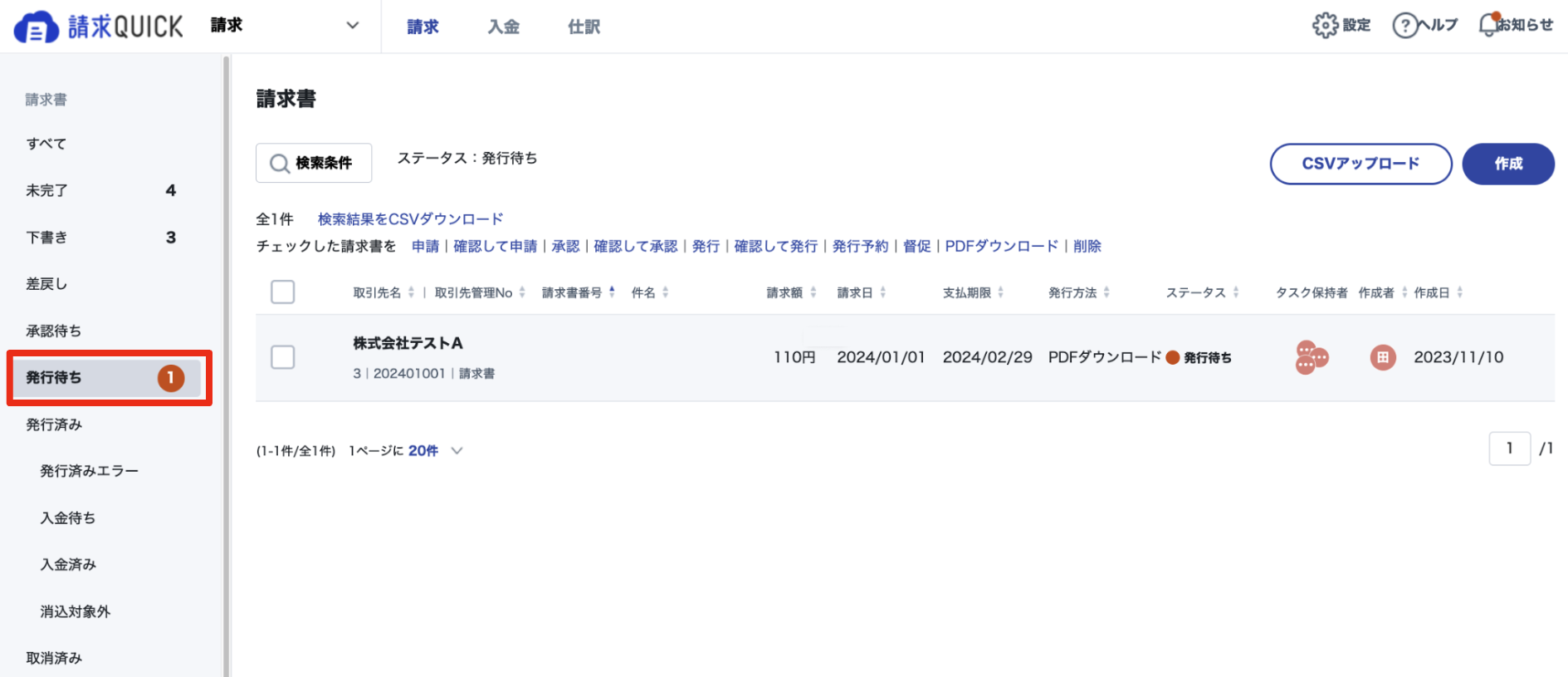The height and width of the screenshot is (677, 1568).
Task: Click the CSVアップロード button
Action: (1360, 164)
